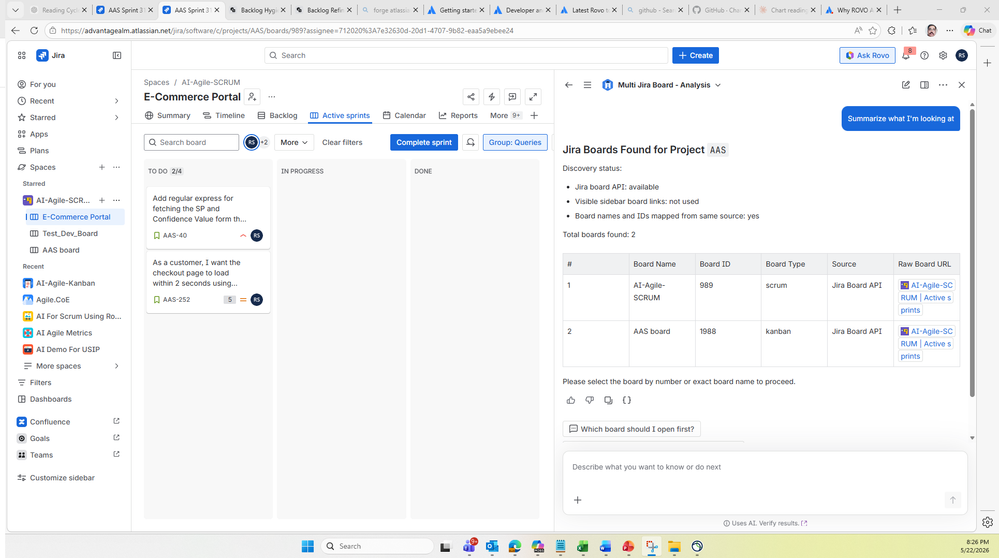Focus the Search board field
This screenshot has height=558, width=999.
pyautogui.click(x=191, y=143)
